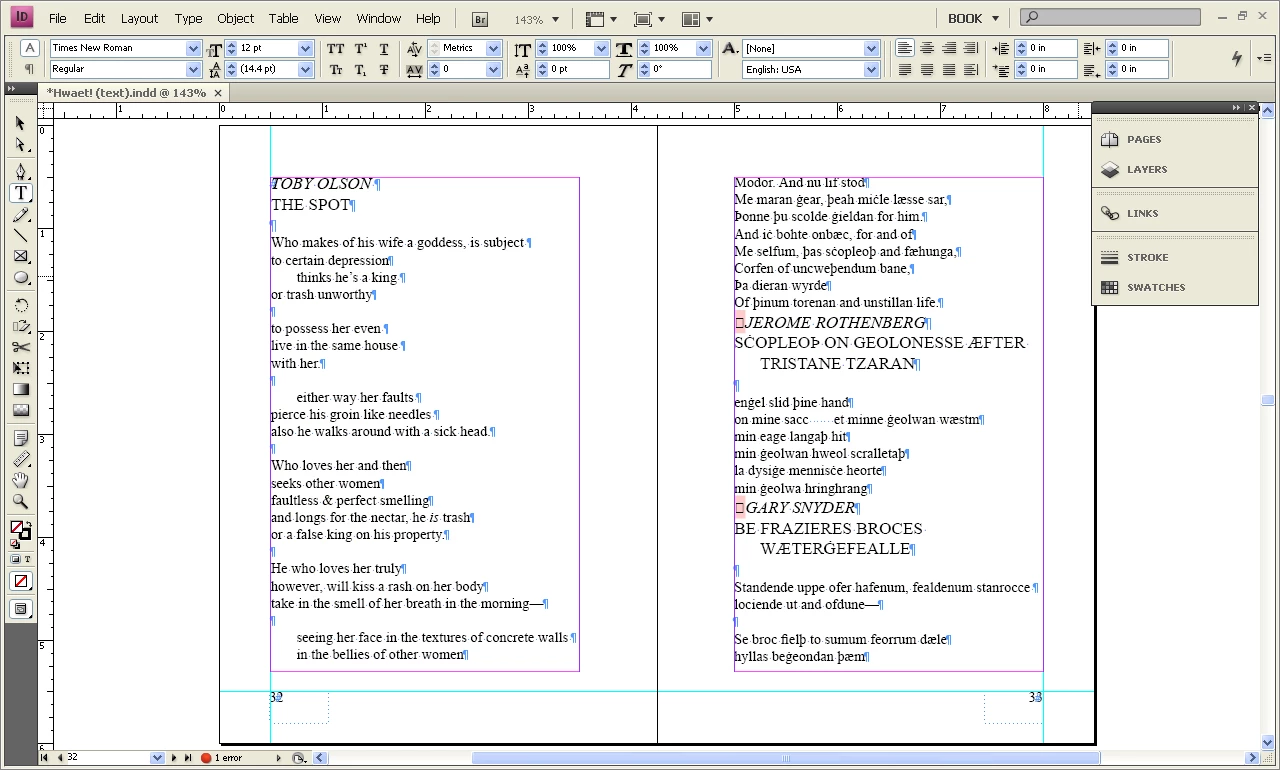The height and width of the screenshot is (770, 1280).
Task: Select the Scale tool
Action: (20, 326)
